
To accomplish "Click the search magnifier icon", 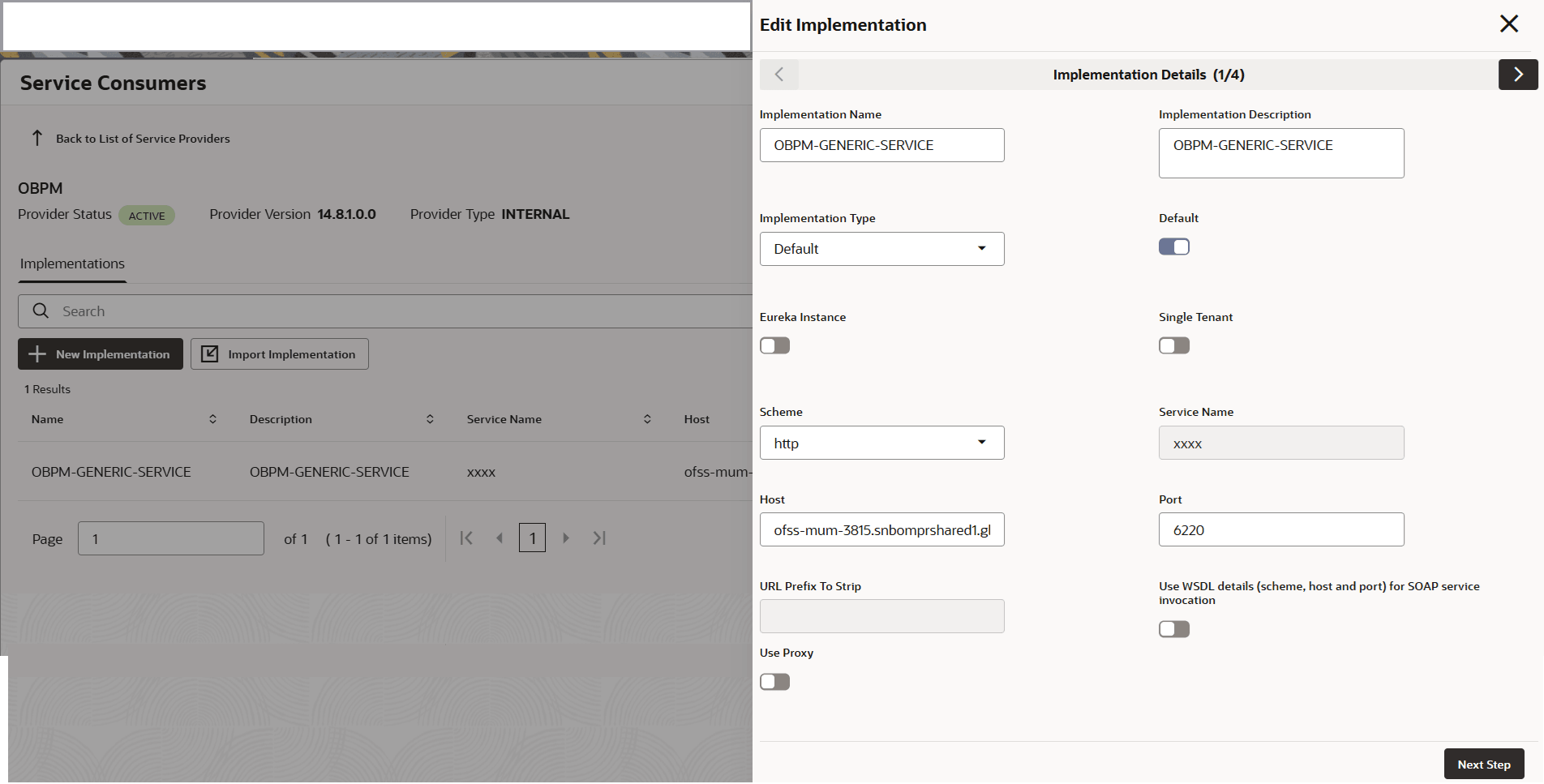I will coord(41,311).
